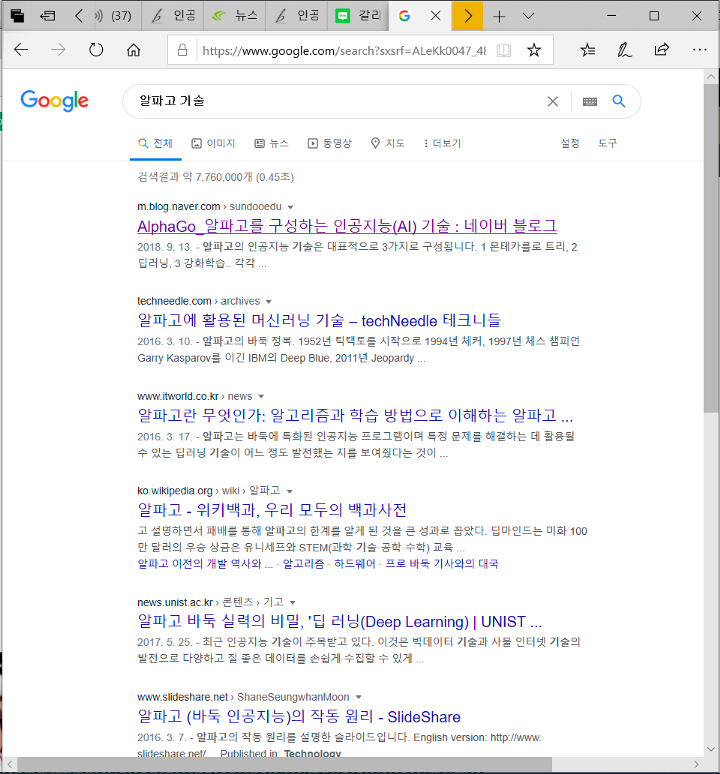Click the scroll up arrow button
The width and height of the screenshot is (720, 774).
(x=711, y=77)
